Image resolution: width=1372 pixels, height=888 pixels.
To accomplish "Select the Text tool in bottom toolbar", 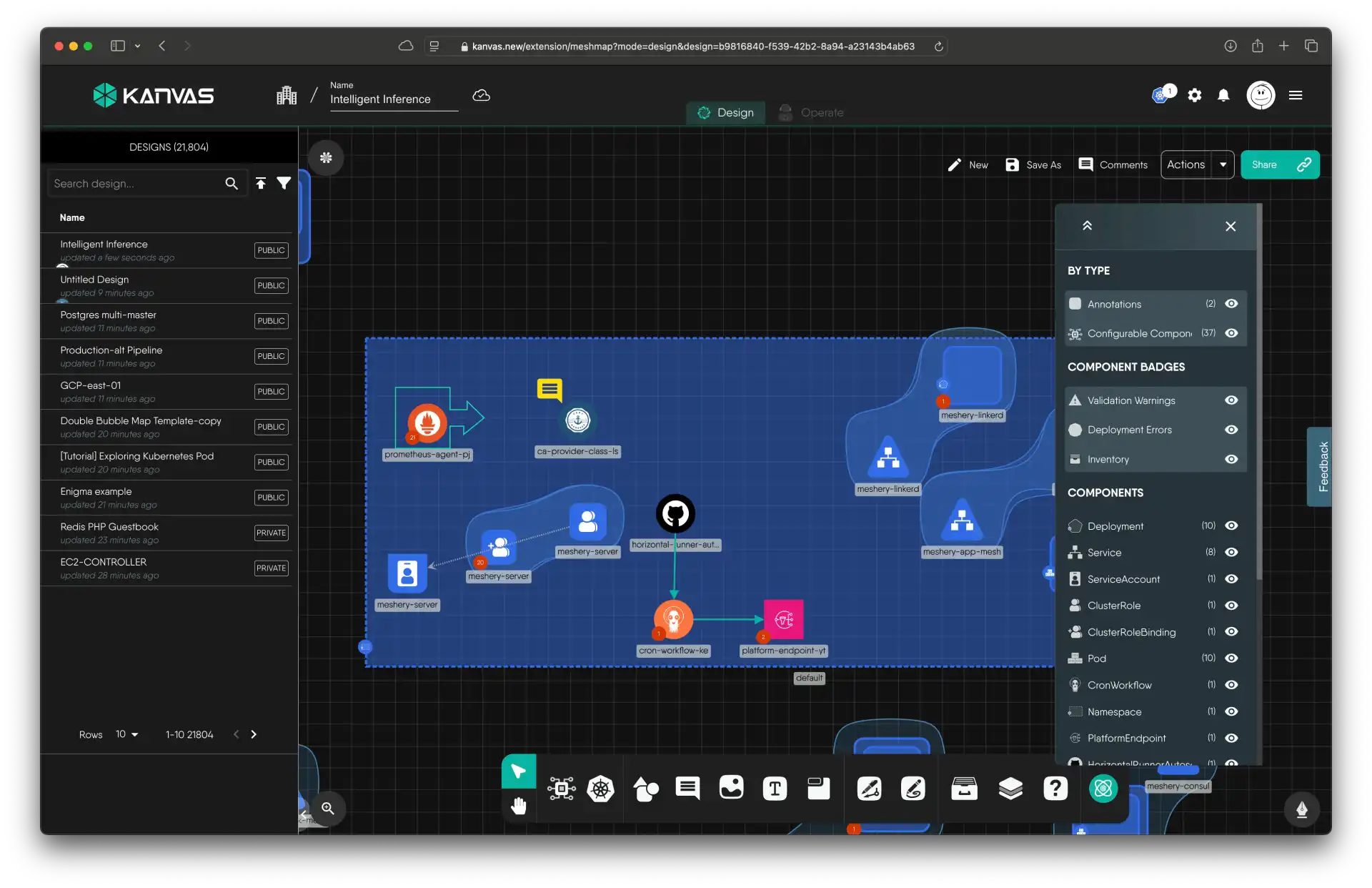I will [x=775, y=789].
